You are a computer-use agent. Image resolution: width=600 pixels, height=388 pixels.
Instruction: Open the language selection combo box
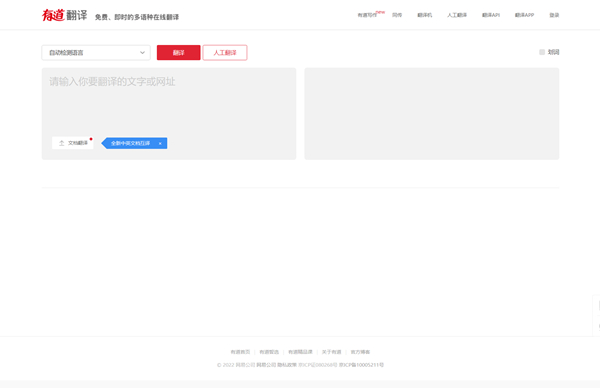click(x=96, y=53)
